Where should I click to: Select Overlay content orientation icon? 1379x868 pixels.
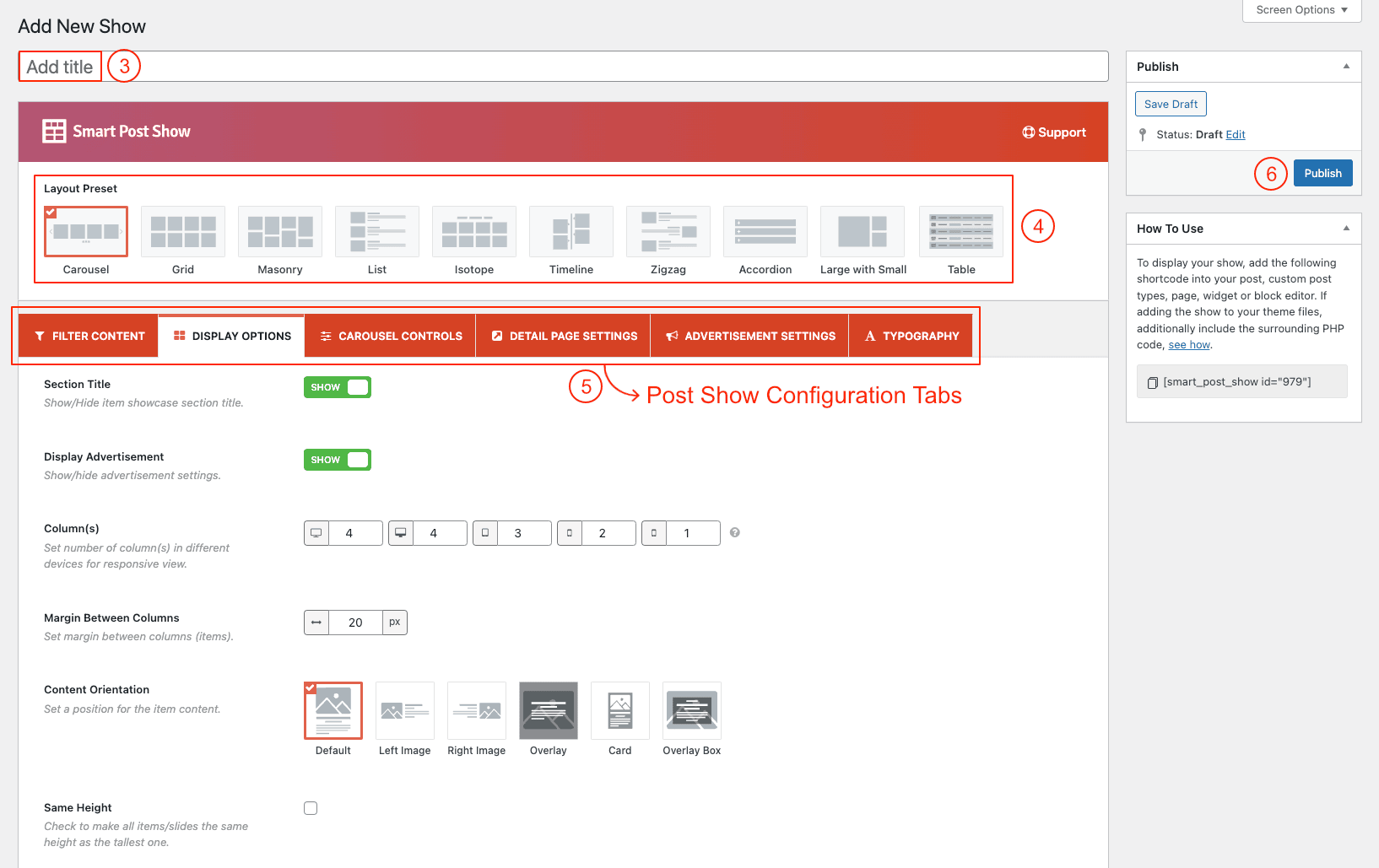point(549,711)
